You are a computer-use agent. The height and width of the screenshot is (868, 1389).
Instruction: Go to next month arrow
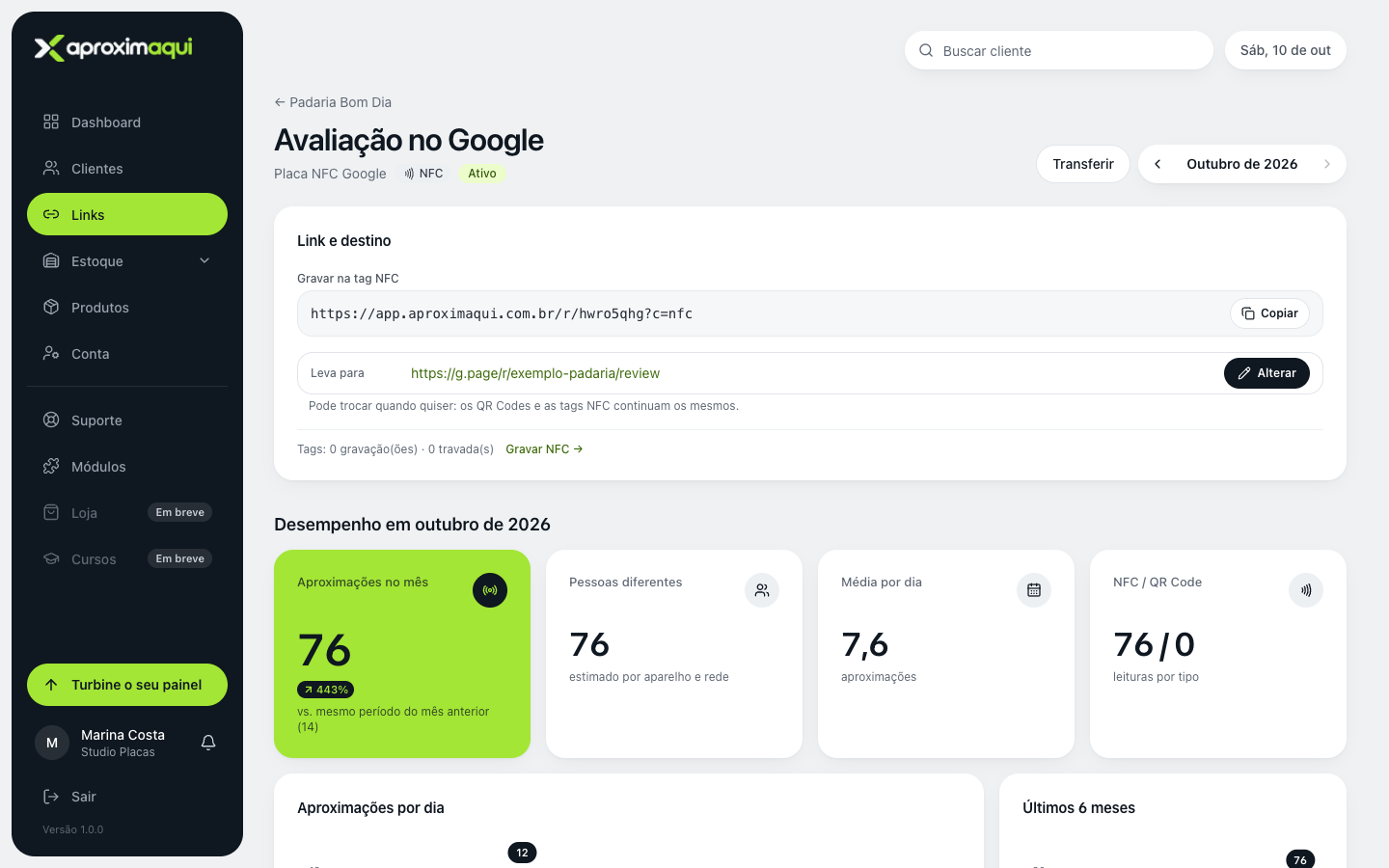coord(1327,164)
